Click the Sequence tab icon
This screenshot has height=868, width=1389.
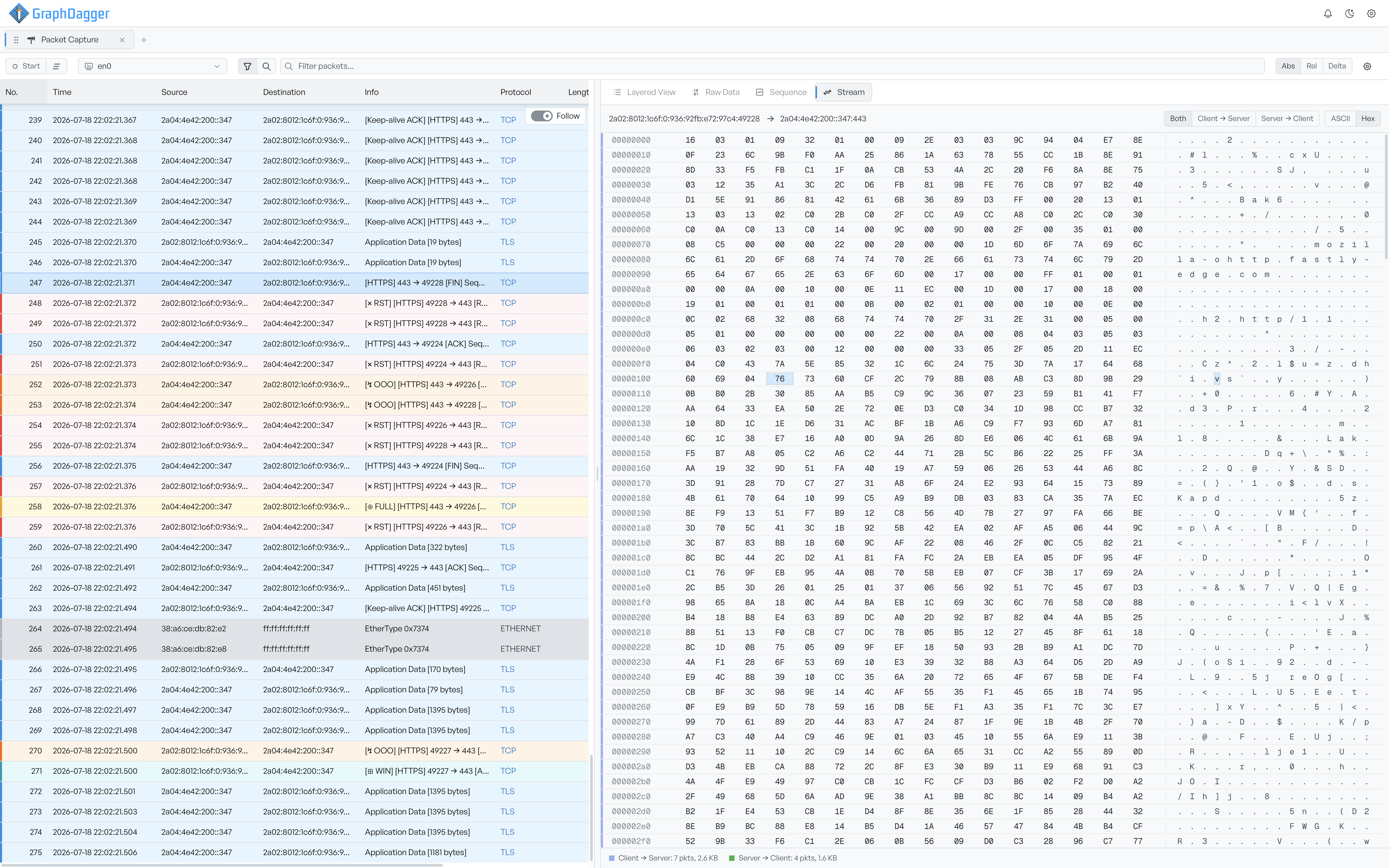(x=760, y=92)
